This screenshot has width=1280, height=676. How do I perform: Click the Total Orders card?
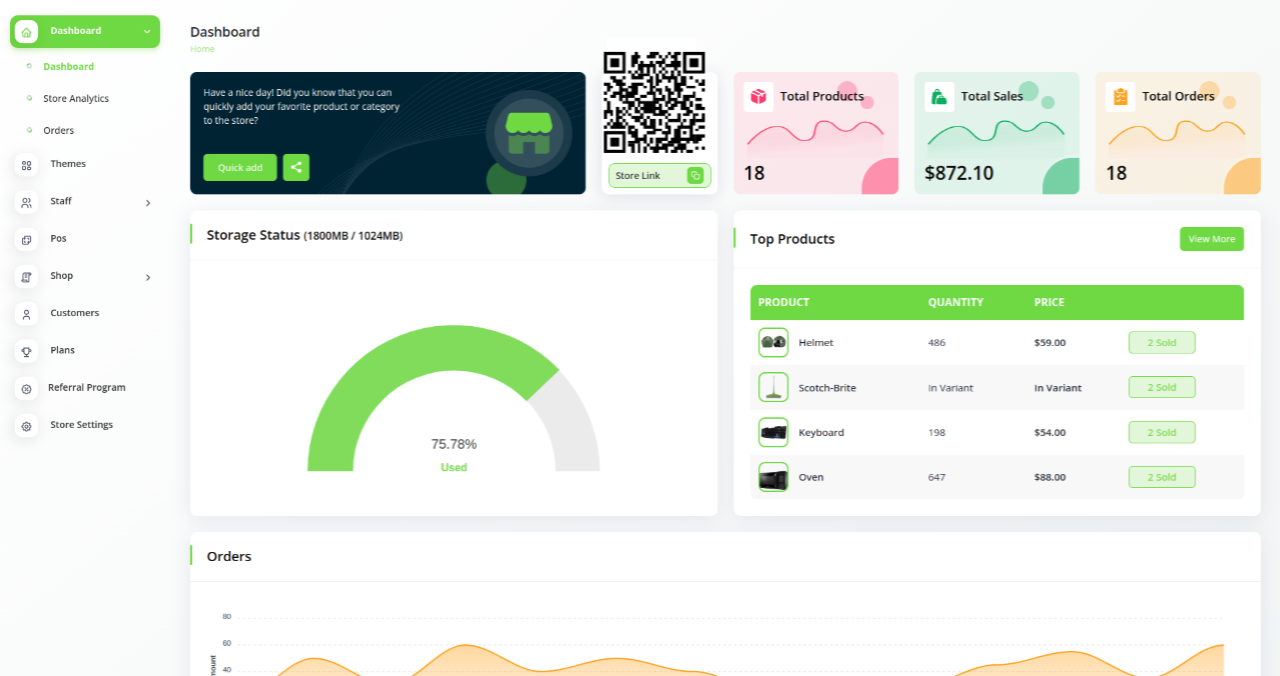point(1178,133)
